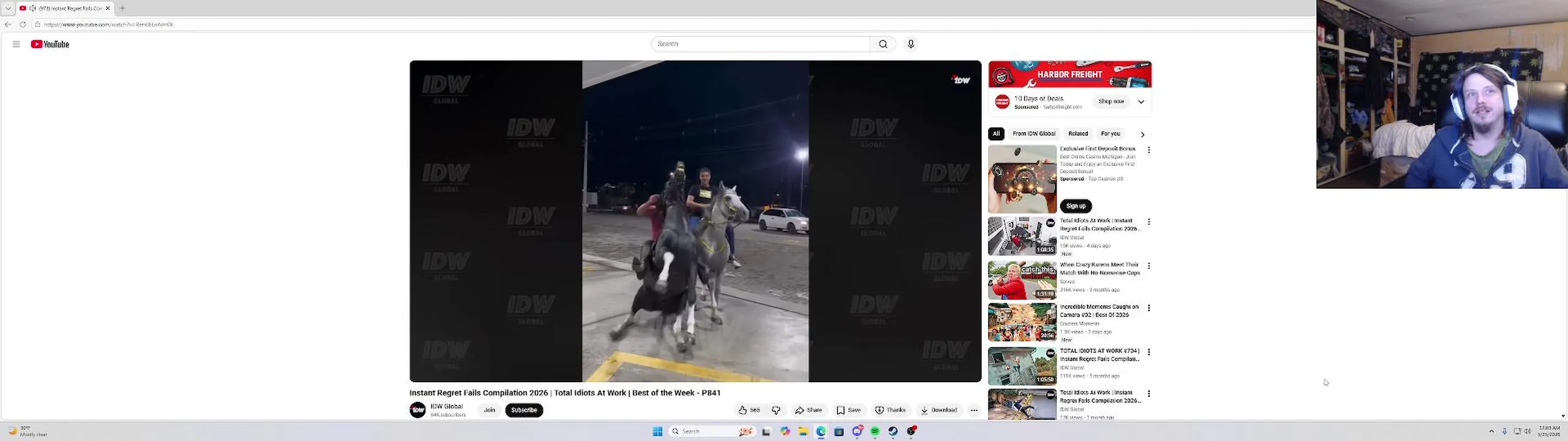This screenshot has width=1568, height=441.
Task: Open the Crazy Karens video thumbnail
Action: click(1022, 280)
